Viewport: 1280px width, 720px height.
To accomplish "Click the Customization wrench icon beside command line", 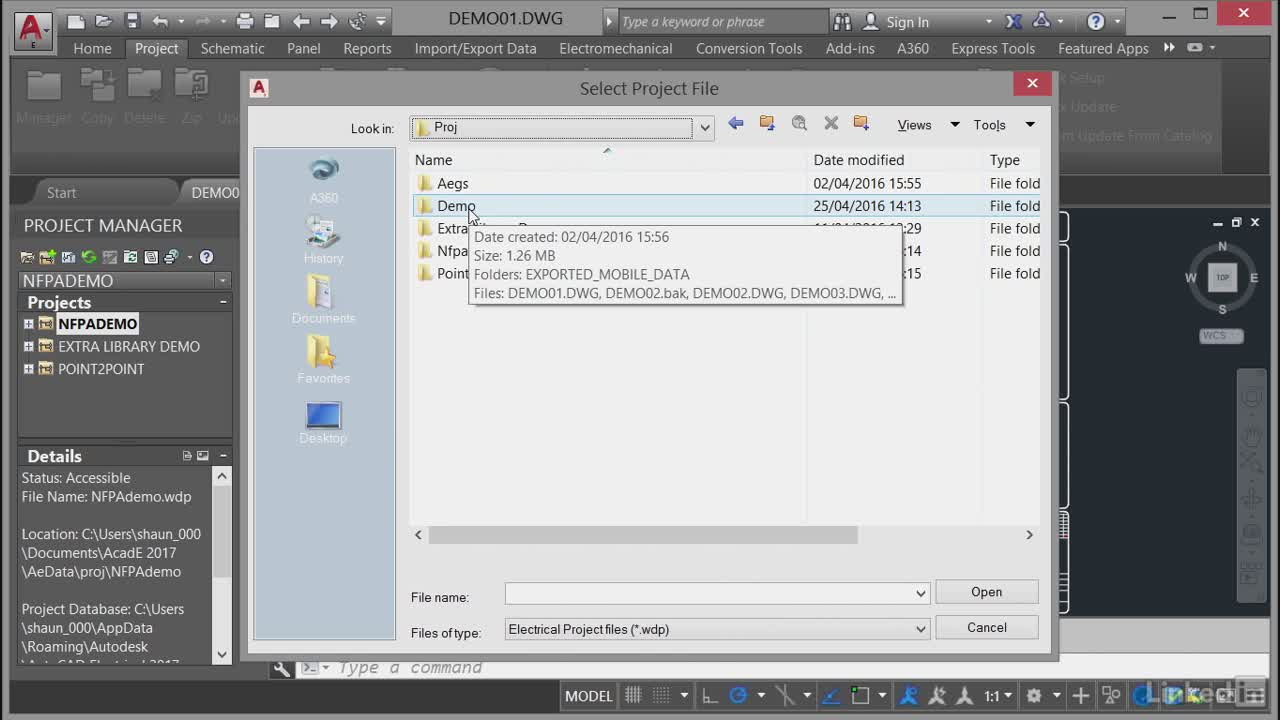I will pos(282,669).
